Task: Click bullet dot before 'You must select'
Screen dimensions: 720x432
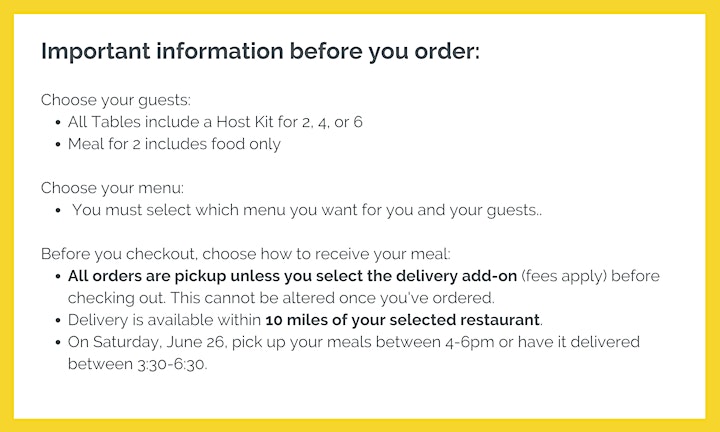Action: [58, 211]
